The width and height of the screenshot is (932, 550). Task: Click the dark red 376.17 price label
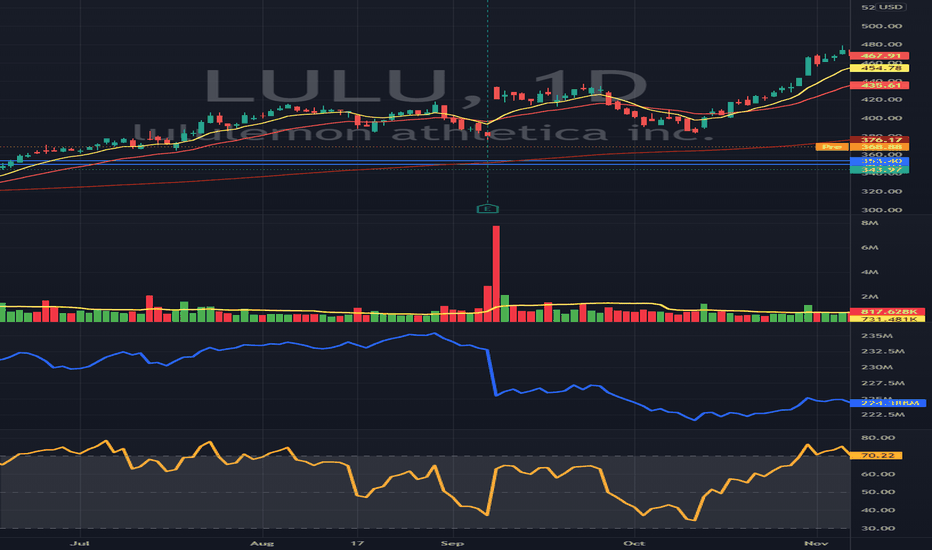879,140
